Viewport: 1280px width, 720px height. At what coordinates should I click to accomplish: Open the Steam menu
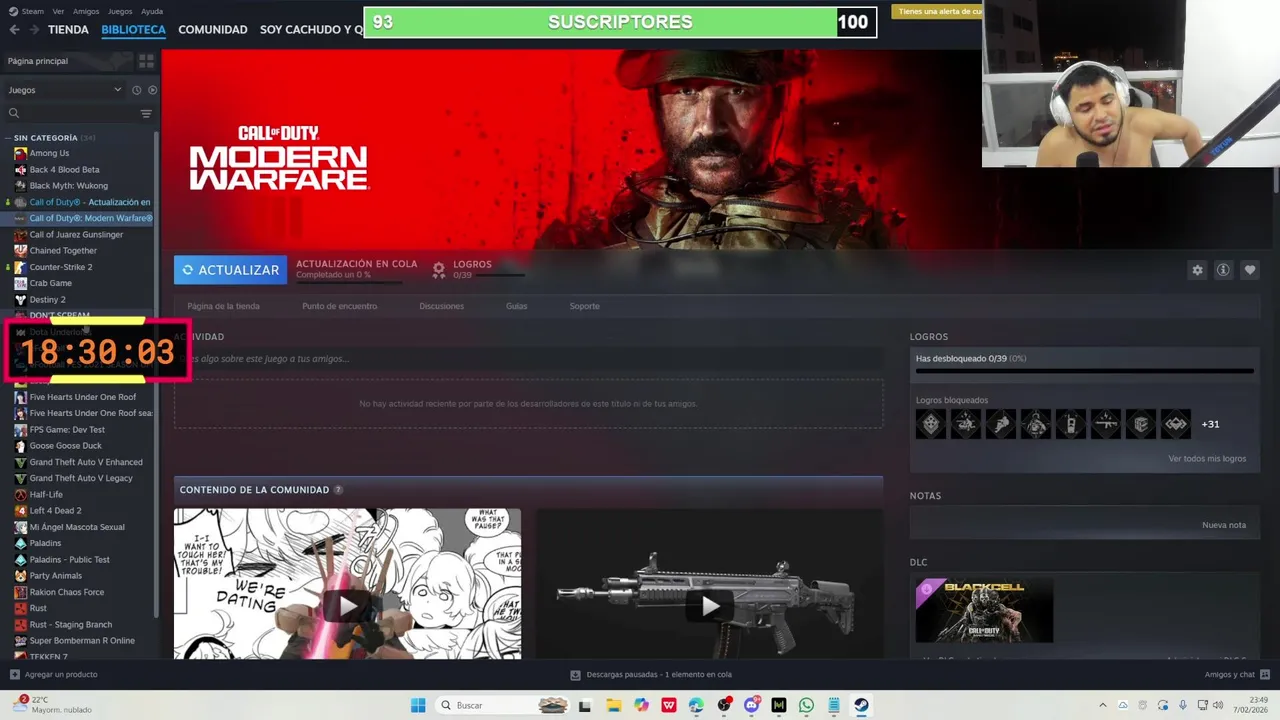[x=32, y=11]
